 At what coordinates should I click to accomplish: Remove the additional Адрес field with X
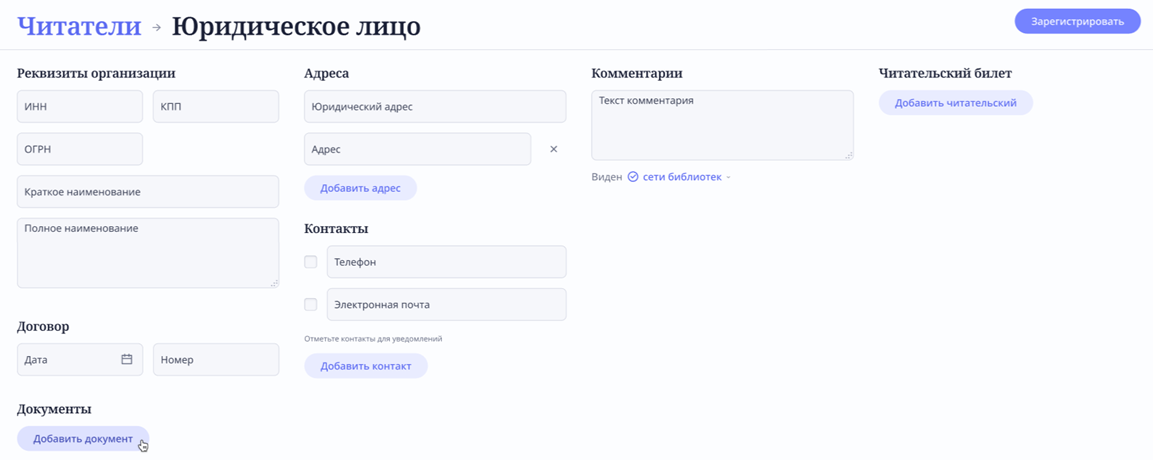coord(554,149)
